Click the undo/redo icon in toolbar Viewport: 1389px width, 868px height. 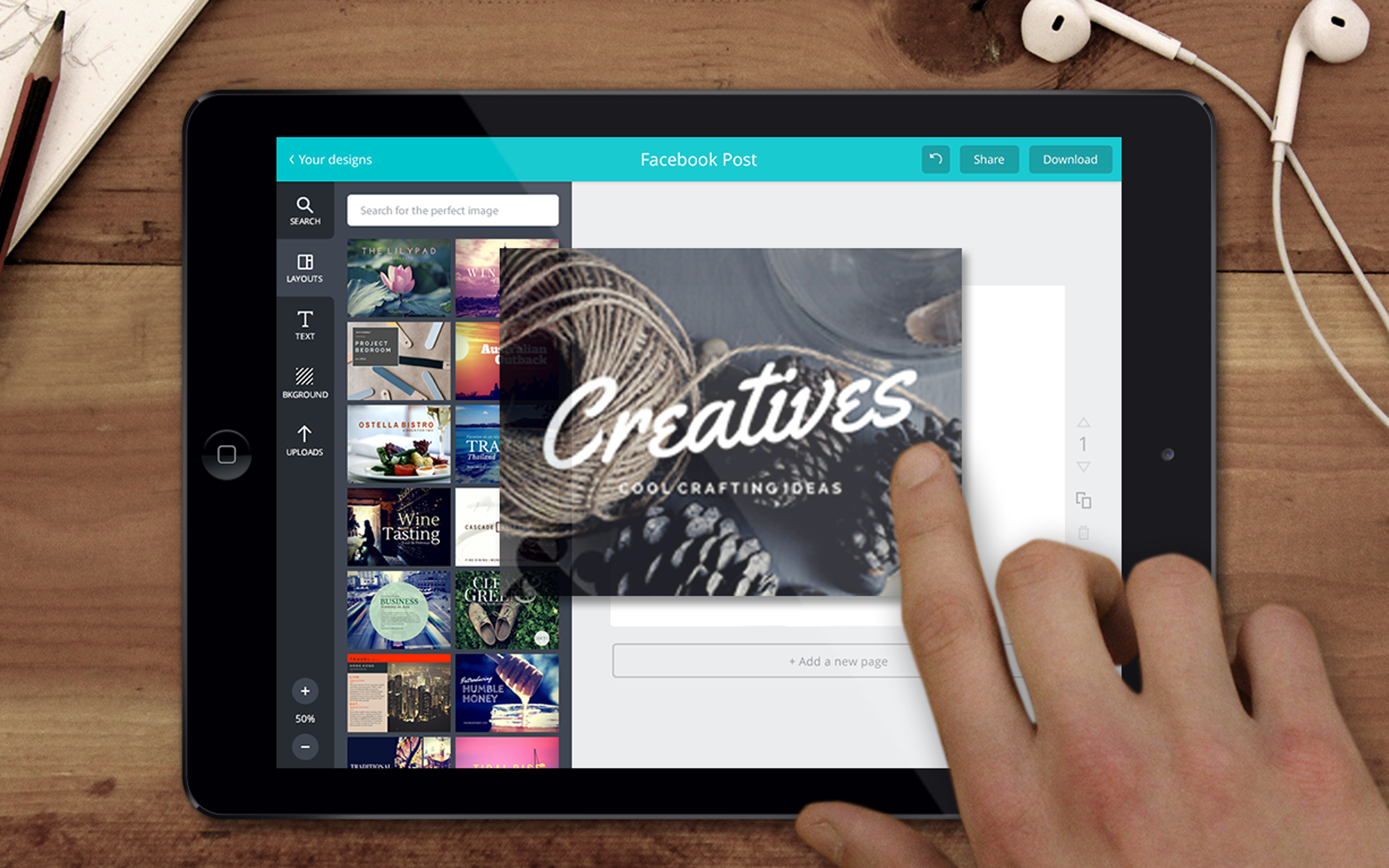point(934,158)
